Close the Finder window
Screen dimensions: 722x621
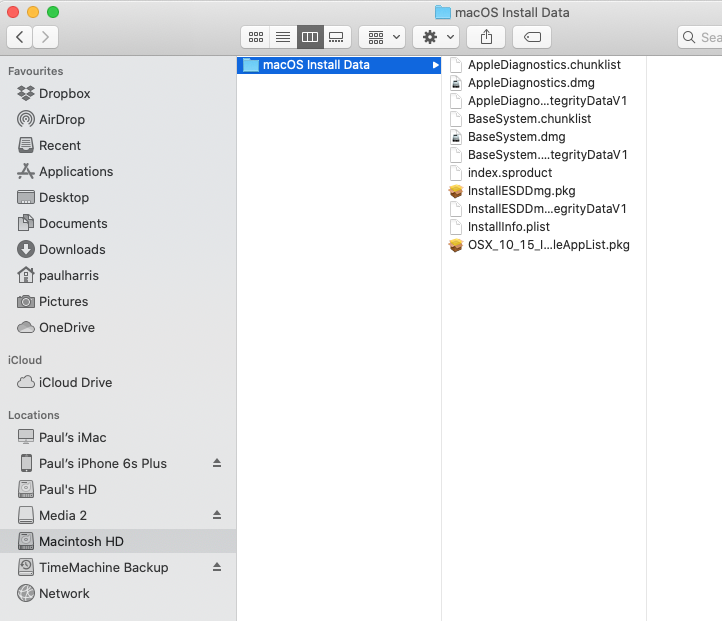tap(13, 12)
